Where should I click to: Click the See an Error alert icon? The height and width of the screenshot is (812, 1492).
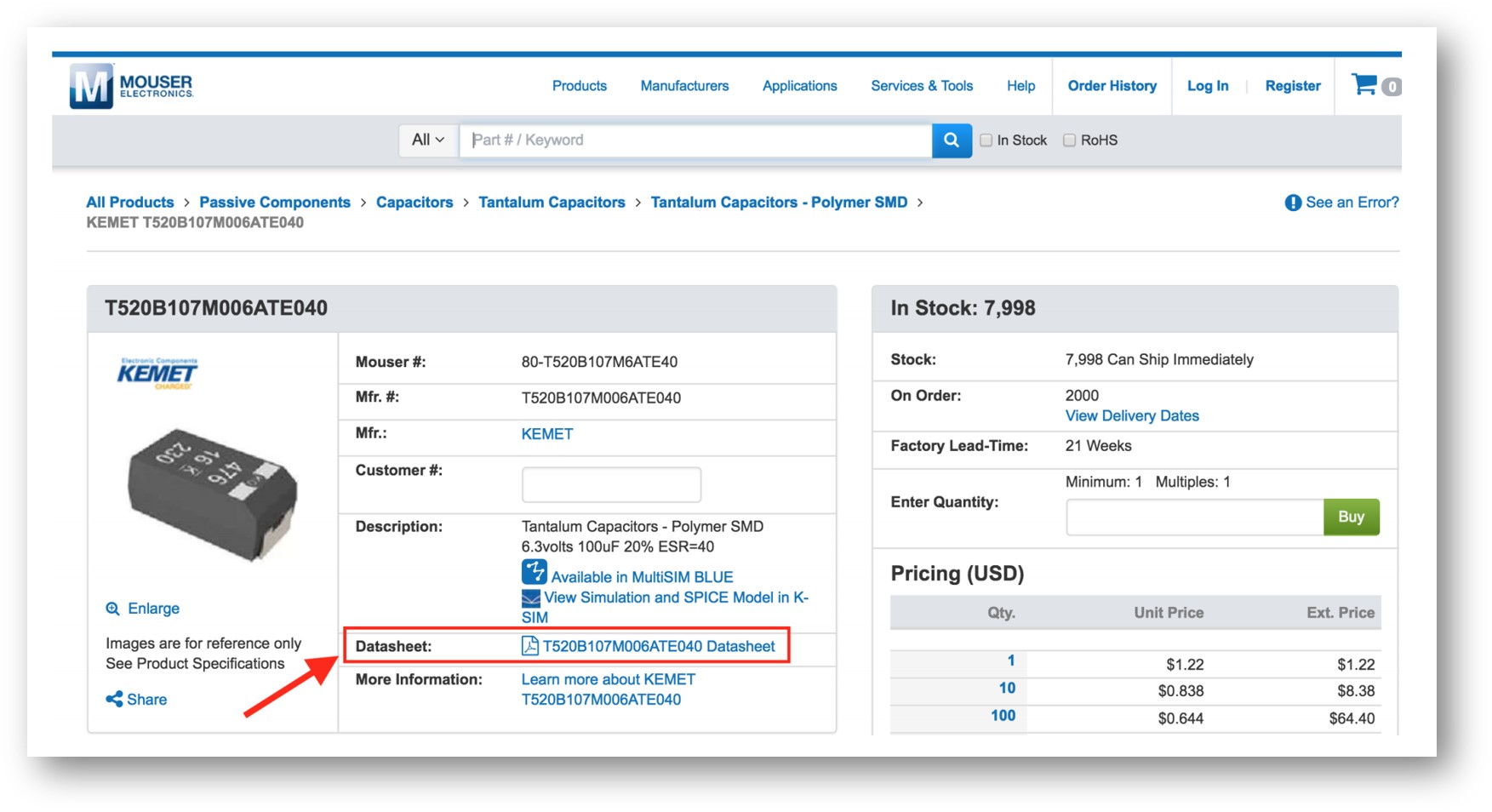tap(1293, 203)
